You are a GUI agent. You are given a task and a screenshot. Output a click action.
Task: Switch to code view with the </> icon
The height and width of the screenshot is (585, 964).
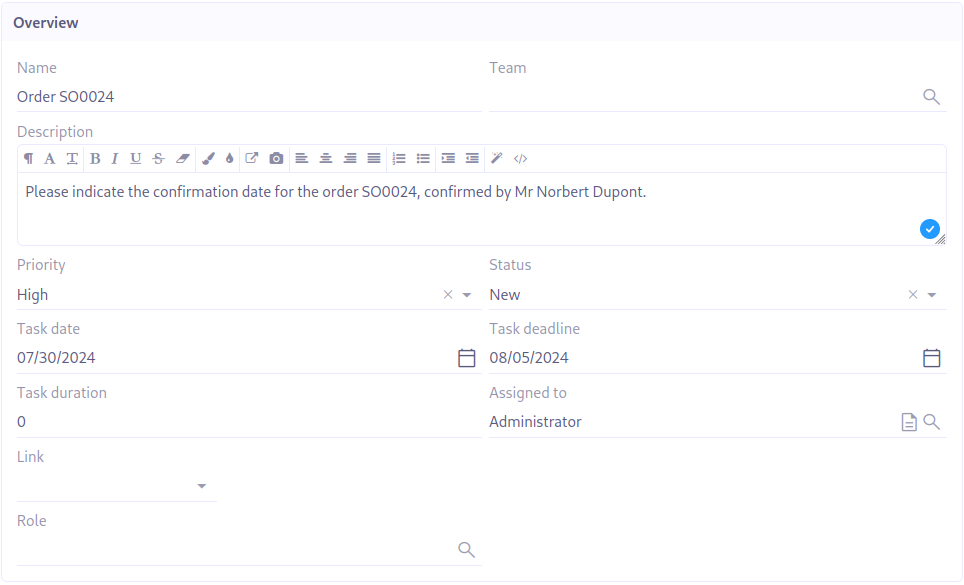pyautogui.click(x=519, y=158)
